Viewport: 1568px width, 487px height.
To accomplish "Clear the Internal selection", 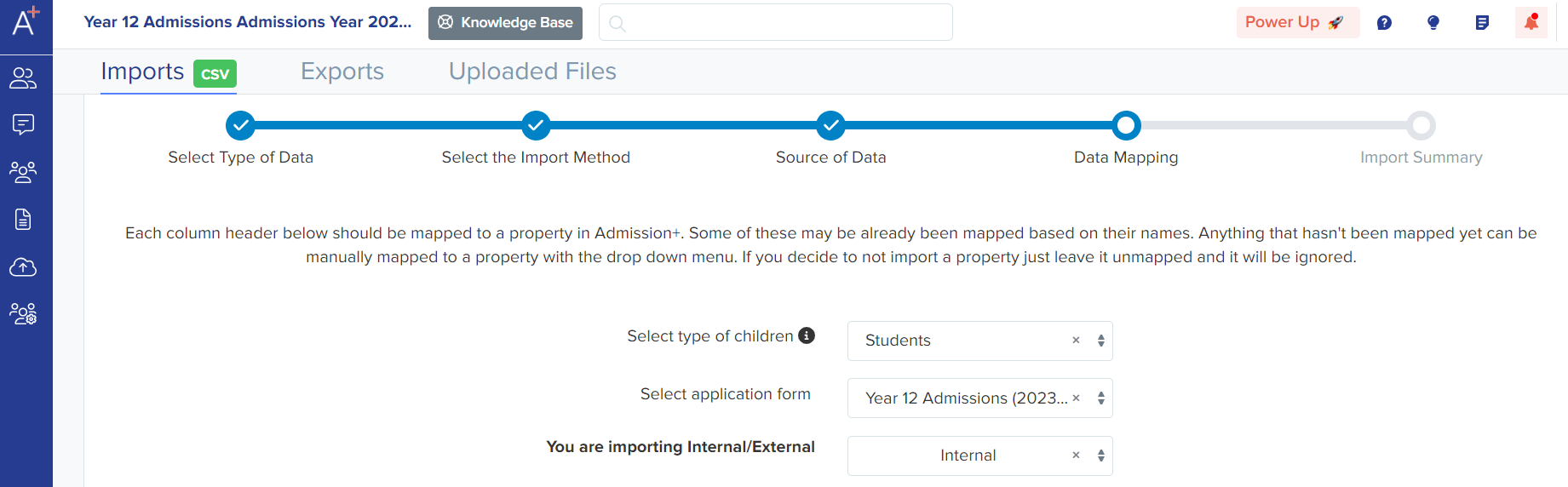I will pyautogui.click(x=1076, y=455).
